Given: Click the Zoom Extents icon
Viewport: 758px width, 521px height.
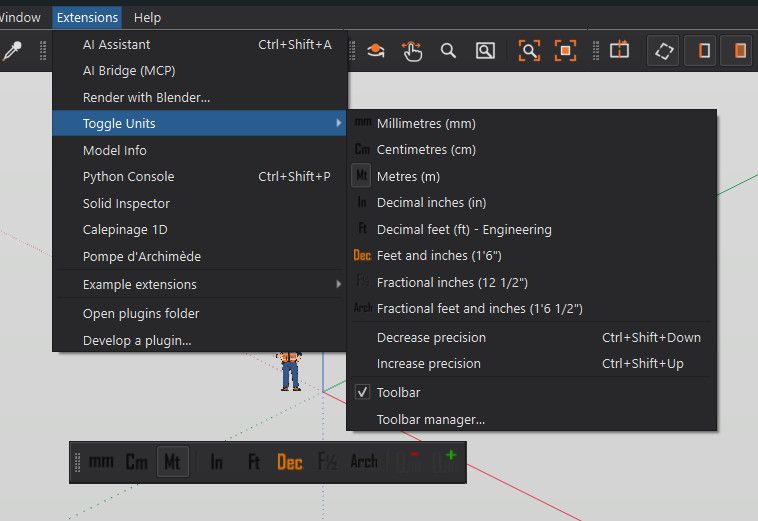Looking at the screenshot, I should [529, 50].
